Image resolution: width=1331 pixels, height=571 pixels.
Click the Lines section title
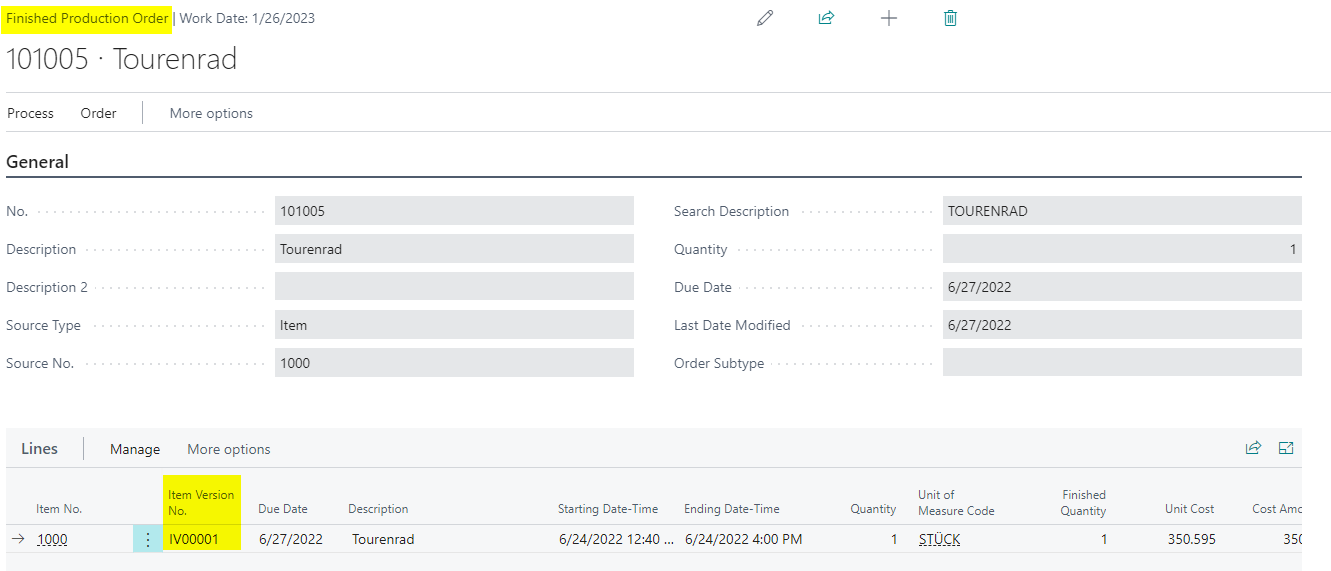40,449
